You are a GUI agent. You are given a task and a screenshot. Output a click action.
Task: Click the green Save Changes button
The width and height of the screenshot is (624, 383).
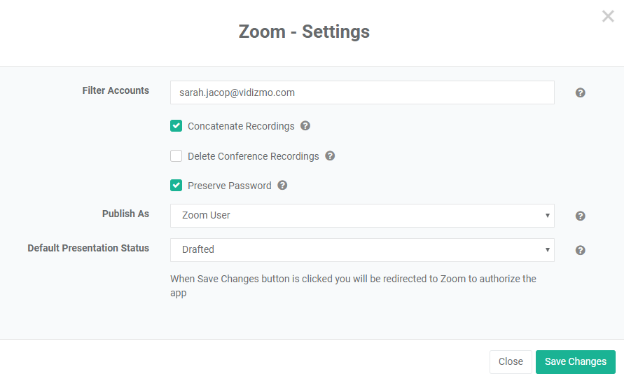[x=575, y=362]
